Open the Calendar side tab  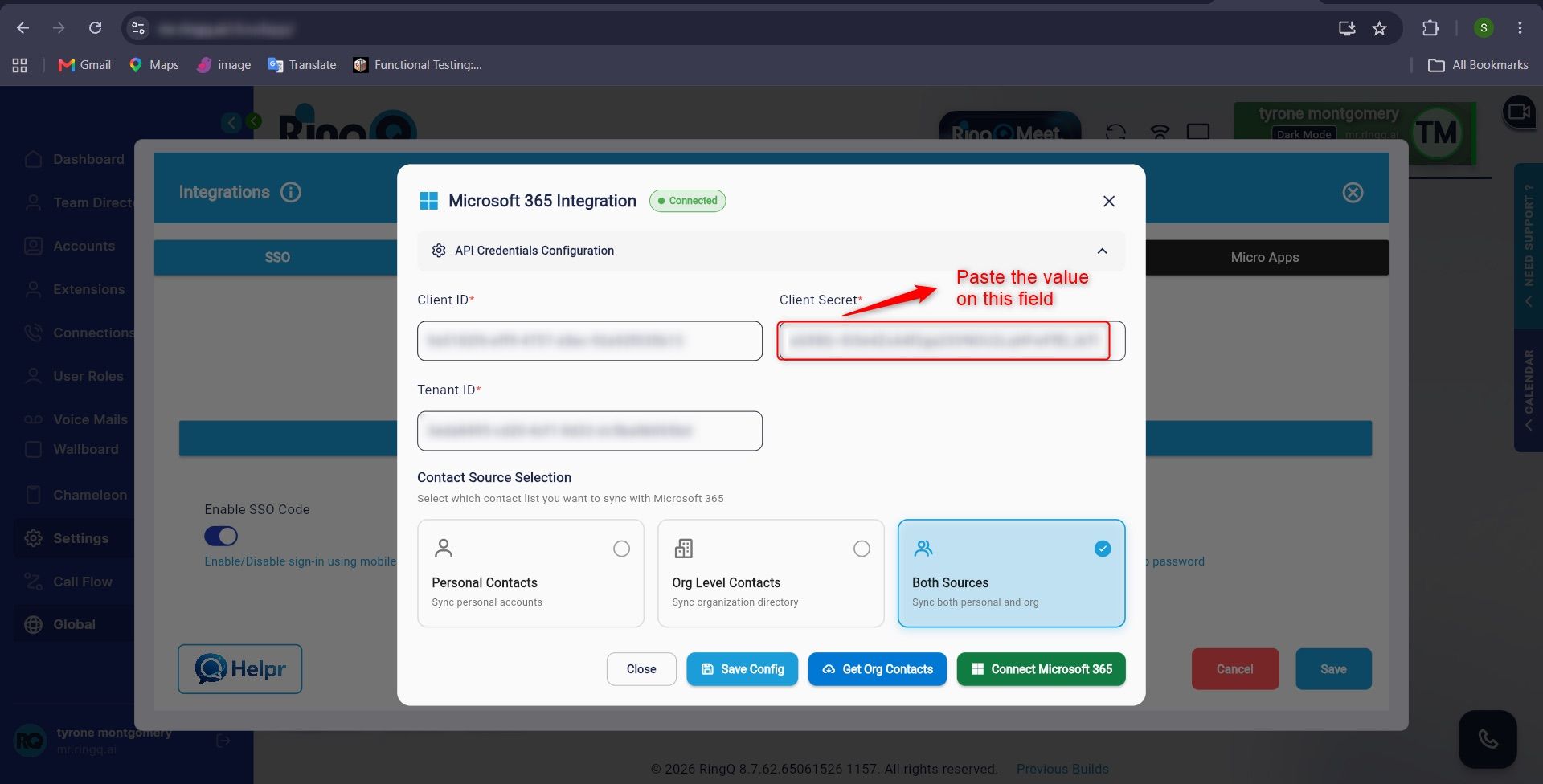[x=1529, y=390]
